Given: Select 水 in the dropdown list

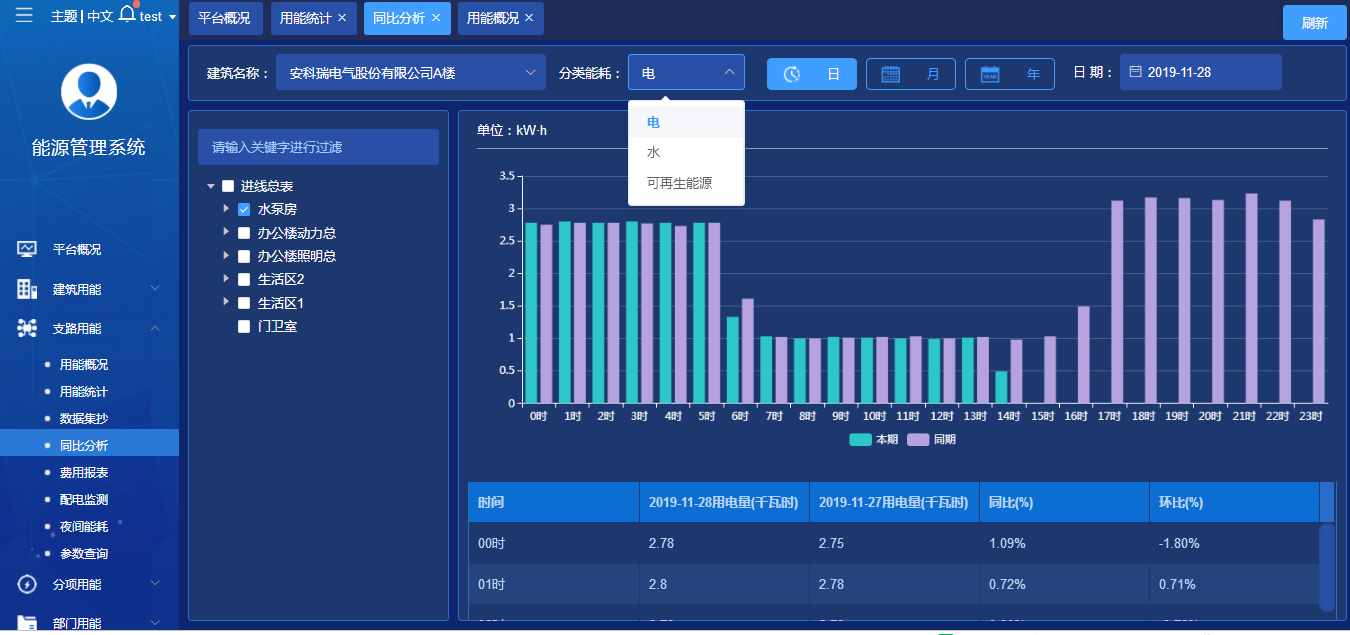Looking at the screenshot, I should click(x=686, y=153).
